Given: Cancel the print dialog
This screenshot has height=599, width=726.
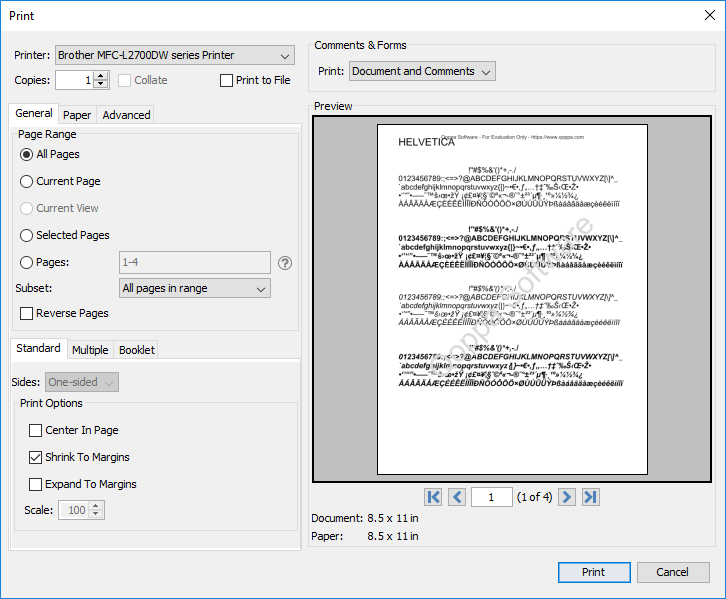Looking at the screenshot, I should [672, 572].
